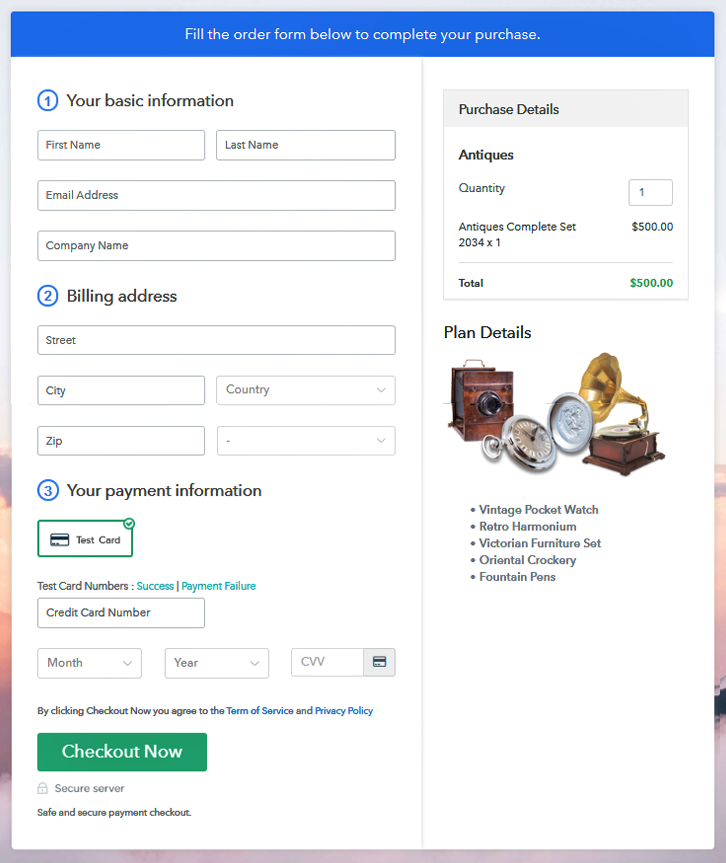
Task: Open the Country dropdown
Action: (305, 390)
